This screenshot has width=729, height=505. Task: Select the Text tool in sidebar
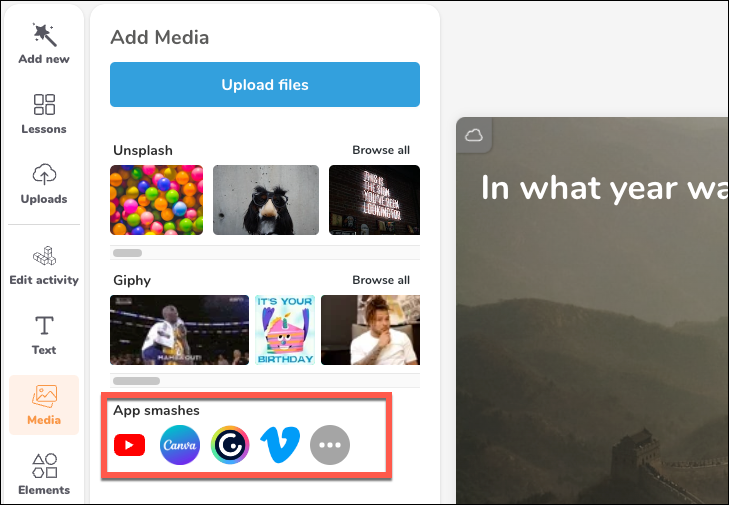44,335
